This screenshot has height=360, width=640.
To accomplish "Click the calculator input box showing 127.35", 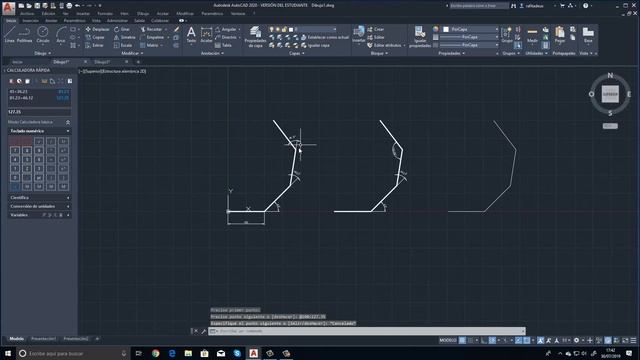I will pyautogui.click(x=39, y=112).
